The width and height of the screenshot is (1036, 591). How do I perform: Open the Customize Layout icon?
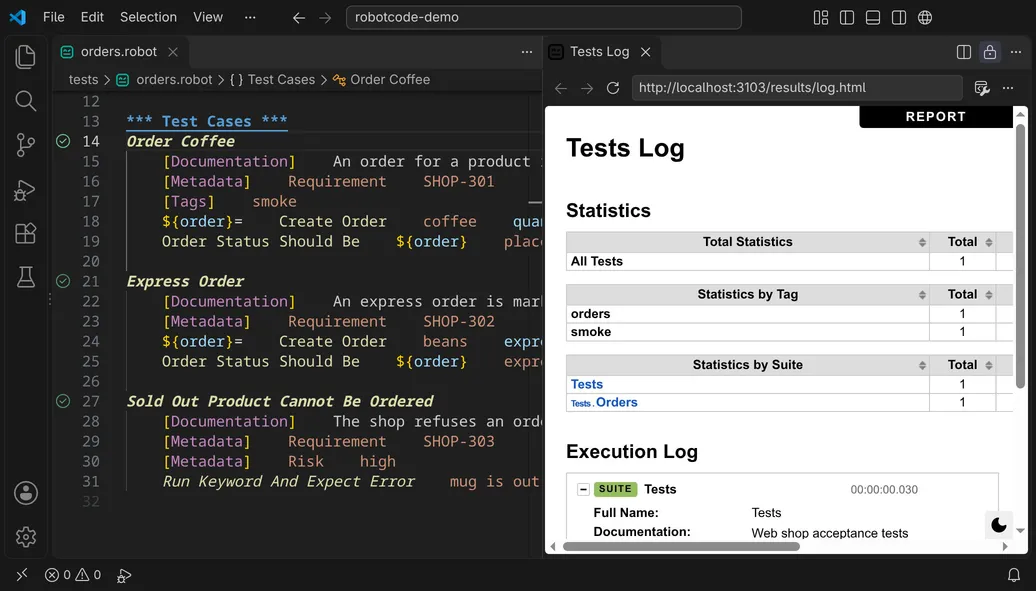[821, 18]
